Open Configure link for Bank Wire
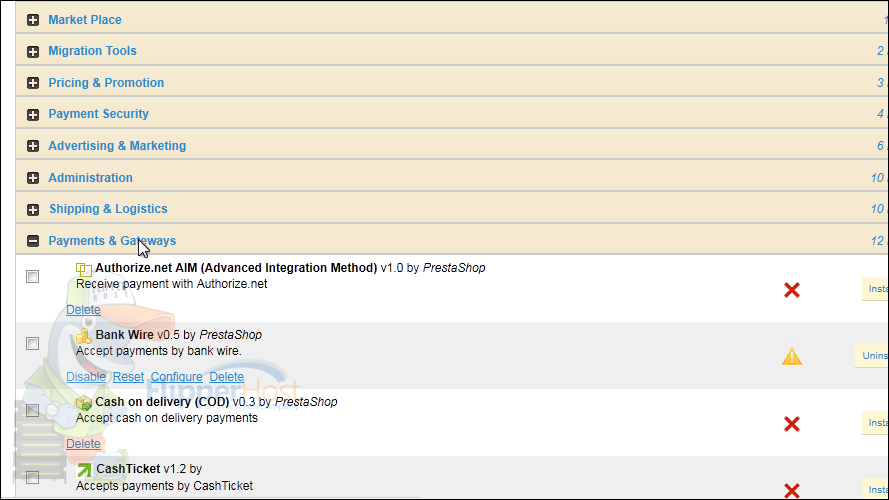This screenshot has width=889, height=500. coord(176,376)
